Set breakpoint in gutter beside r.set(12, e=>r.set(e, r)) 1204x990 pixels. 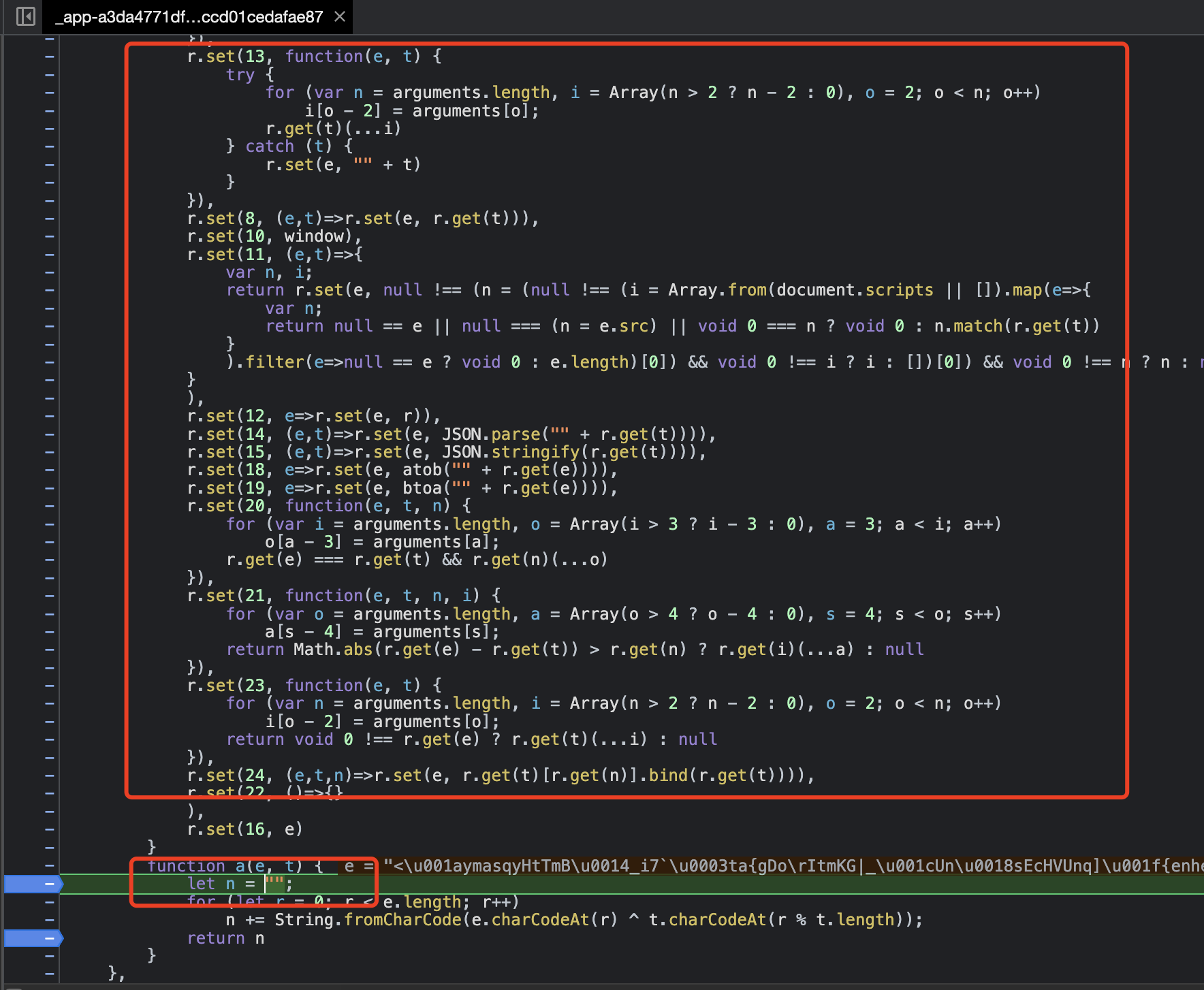49,416
